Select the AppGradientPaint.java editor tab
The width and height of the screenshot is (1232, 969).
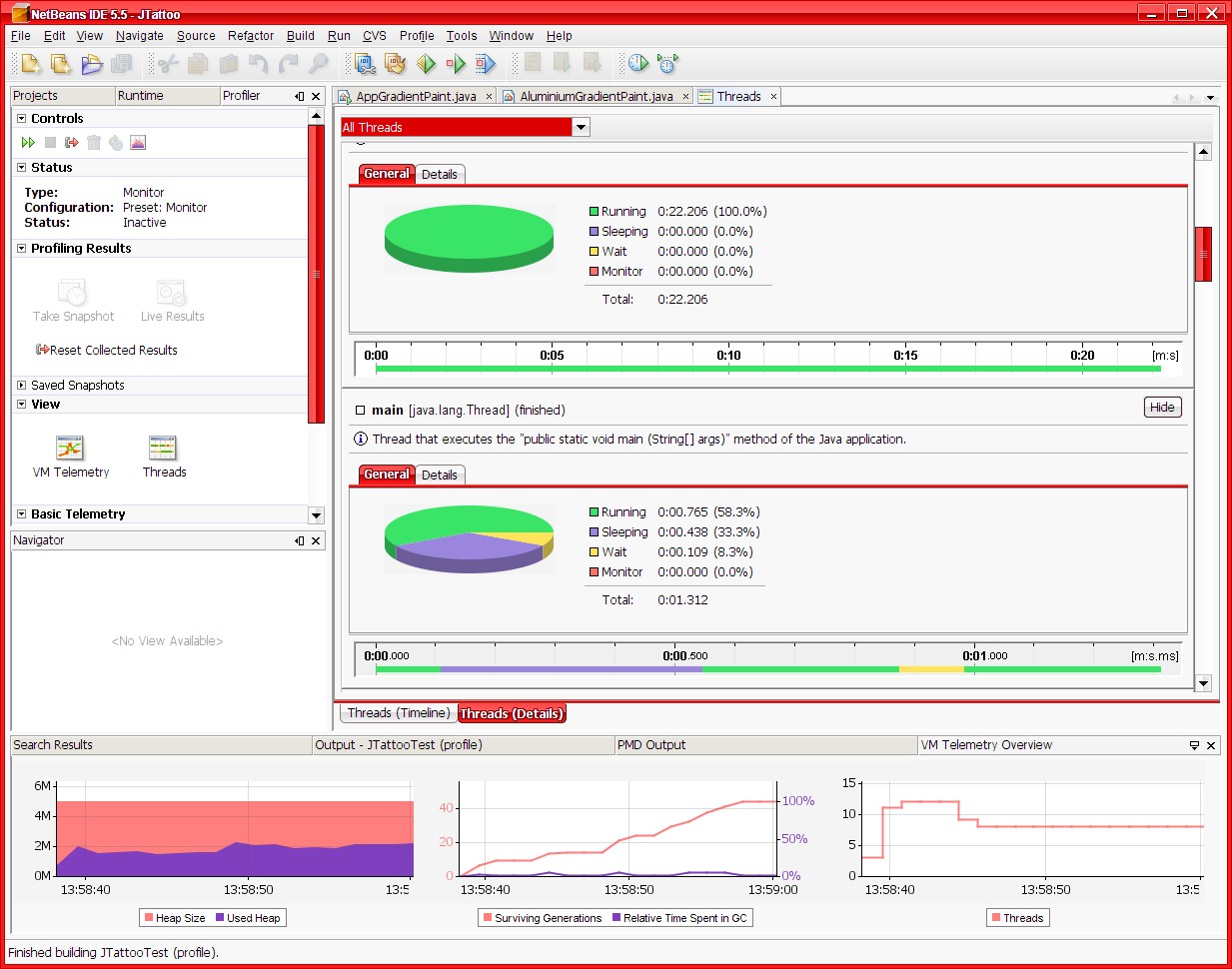coord(416,97)
